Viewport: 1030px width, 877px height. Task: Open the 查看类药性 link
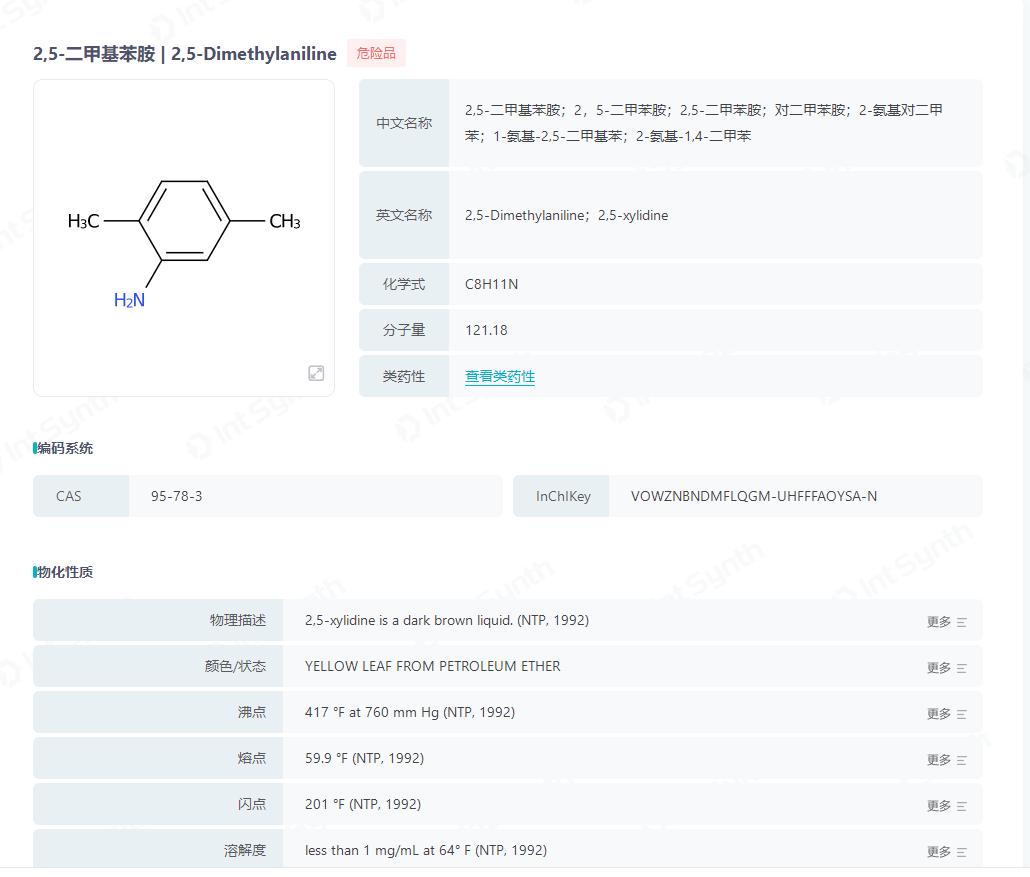click(499, 376)
